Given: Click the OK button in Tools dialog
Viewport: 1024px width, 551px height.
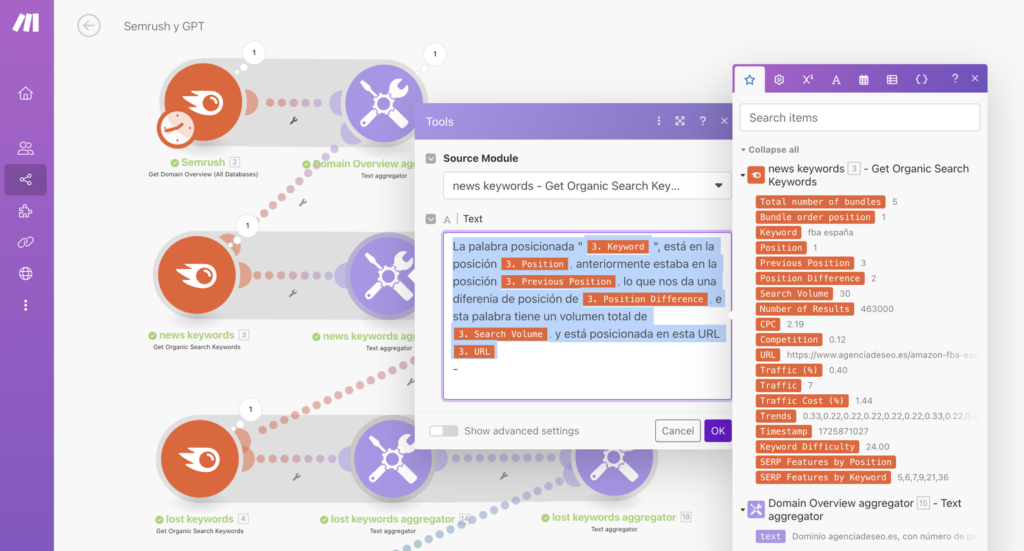Looking at the screenshot, I should point(717,431).
